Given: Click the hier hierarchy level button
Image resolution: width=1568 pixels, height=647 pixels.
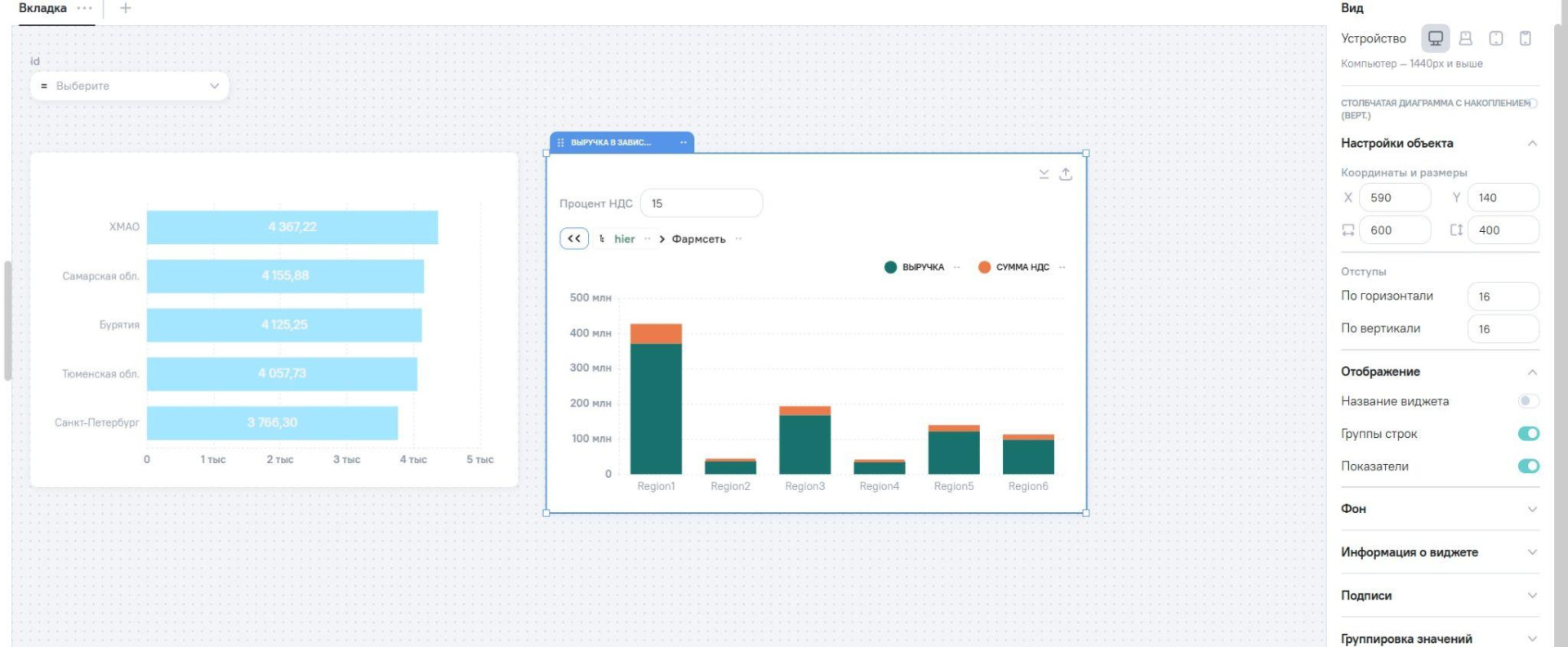Looking at the screenshot, I should [624, 239].
